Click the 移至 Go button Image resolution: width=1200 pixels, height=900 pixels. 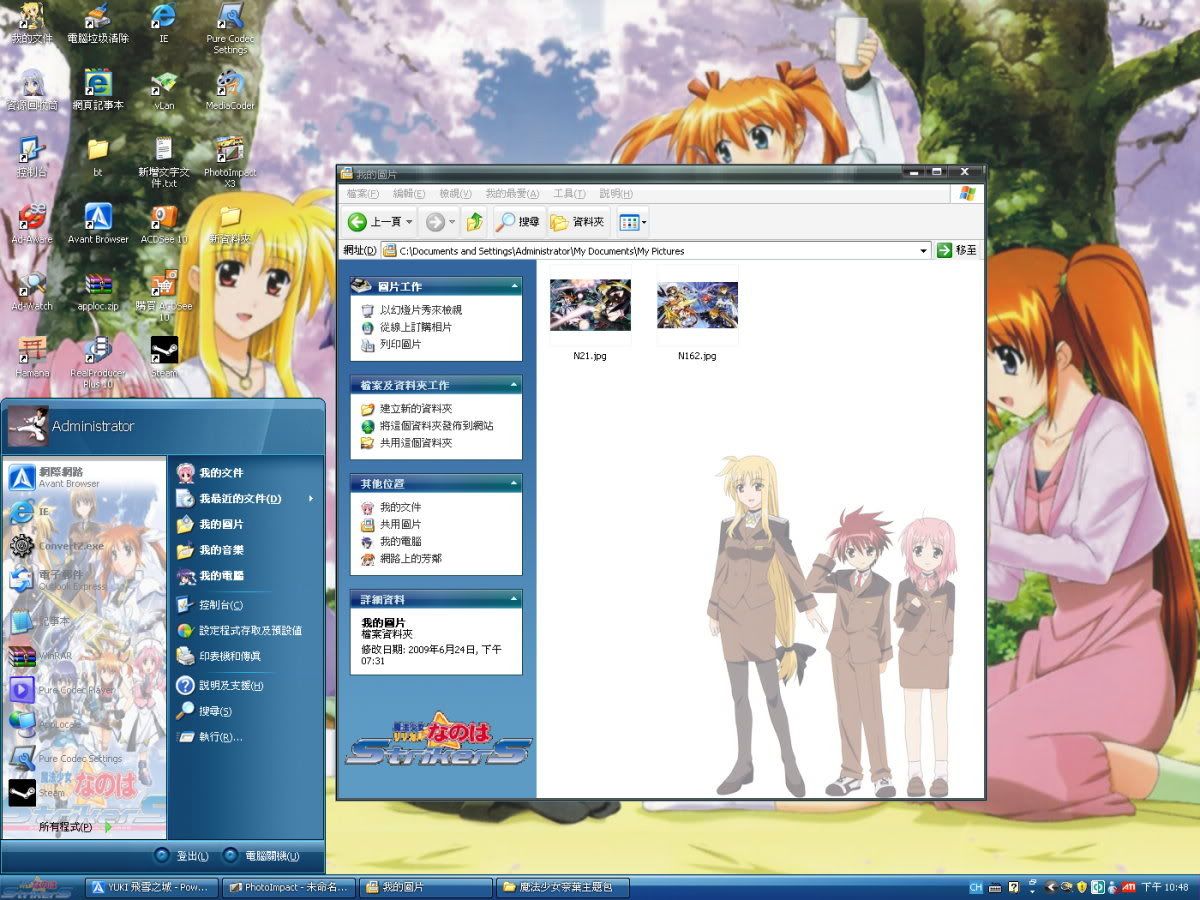(x=957, y=251)
